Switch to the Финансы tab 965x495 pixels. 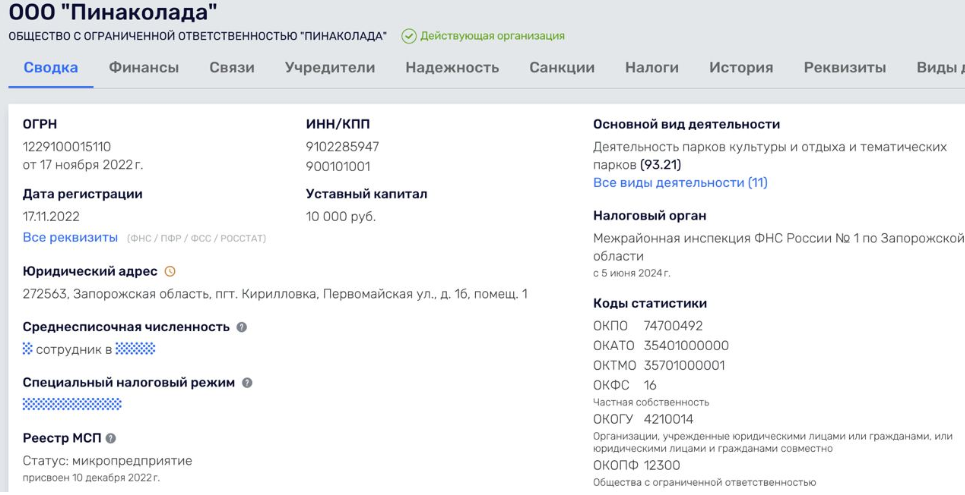point(143,68)
